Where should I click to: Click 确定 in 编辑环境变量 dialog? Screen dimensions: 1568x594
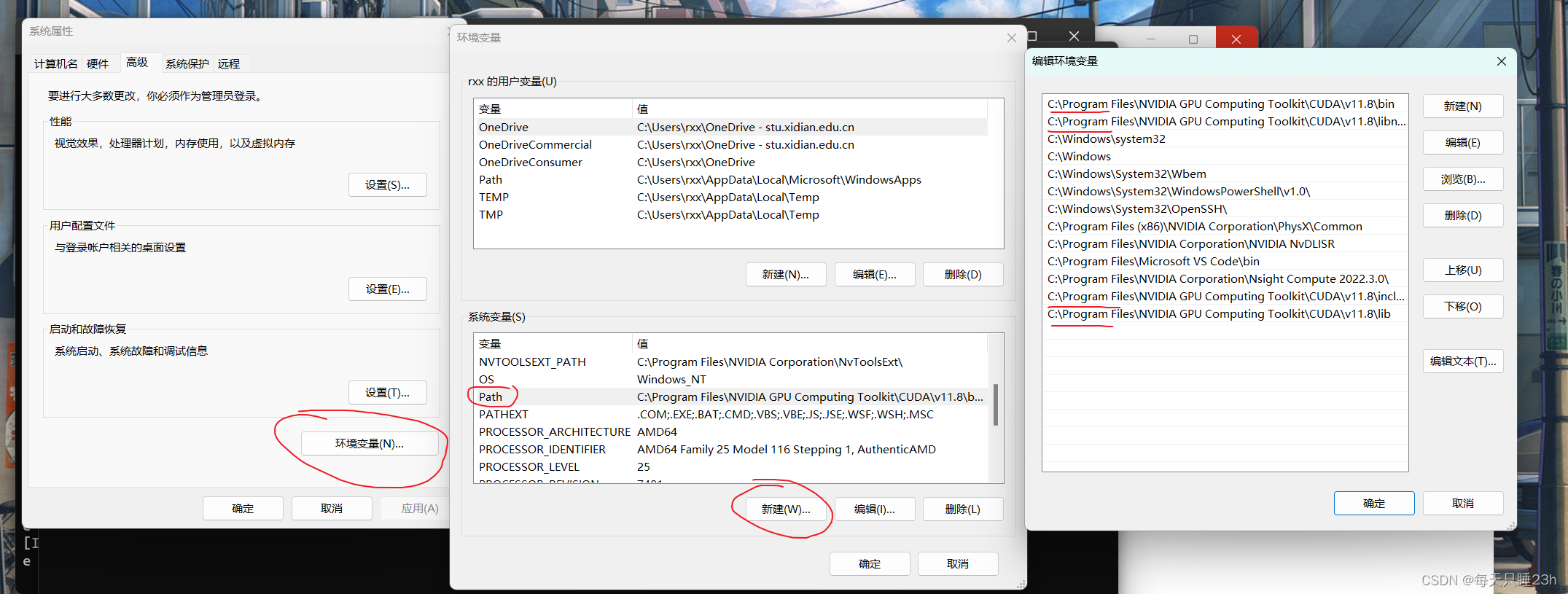(x=1374, y=504)
